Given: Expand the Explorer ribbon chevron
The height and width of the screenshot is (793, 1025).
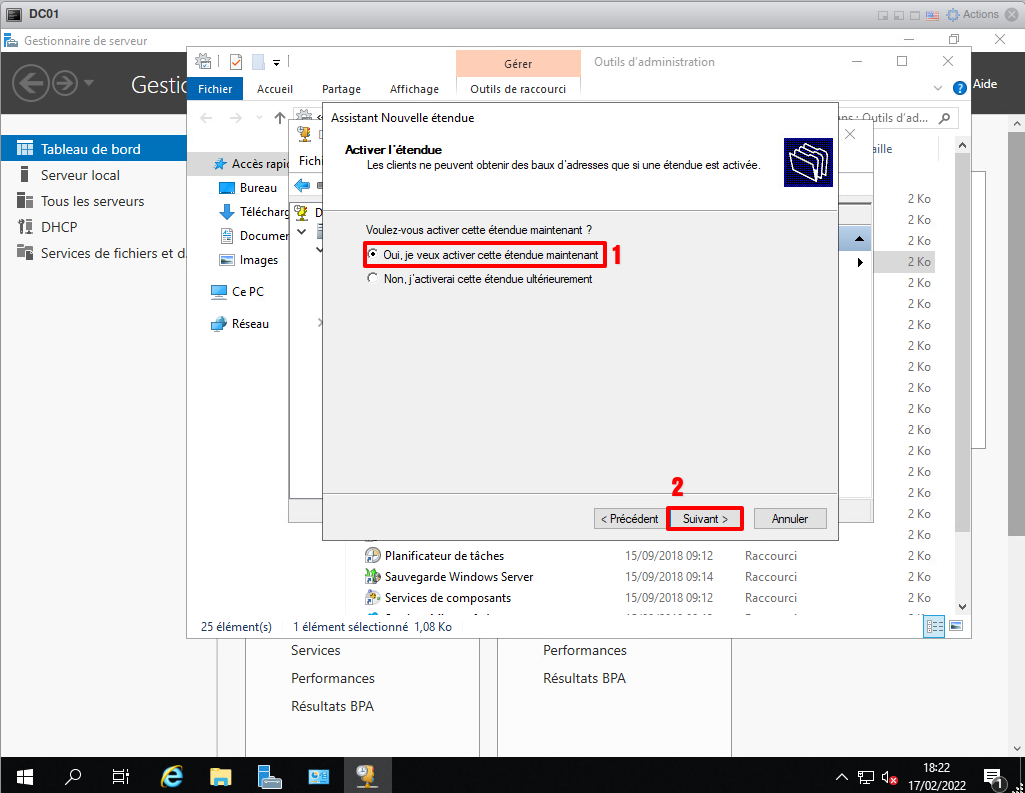Looking at the screenshot, I should pos(940,87).
